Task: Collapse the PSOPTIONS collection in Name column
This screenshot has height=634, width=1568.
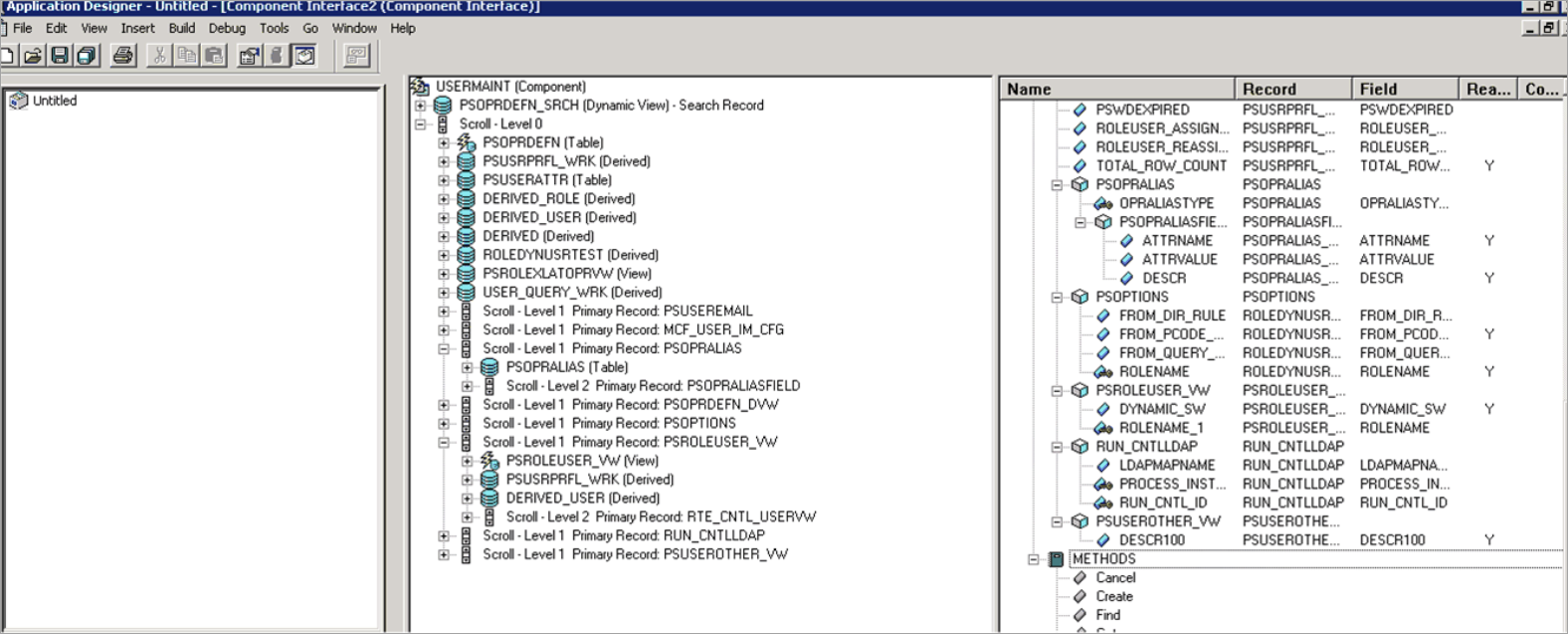Action: point(1057,298)
